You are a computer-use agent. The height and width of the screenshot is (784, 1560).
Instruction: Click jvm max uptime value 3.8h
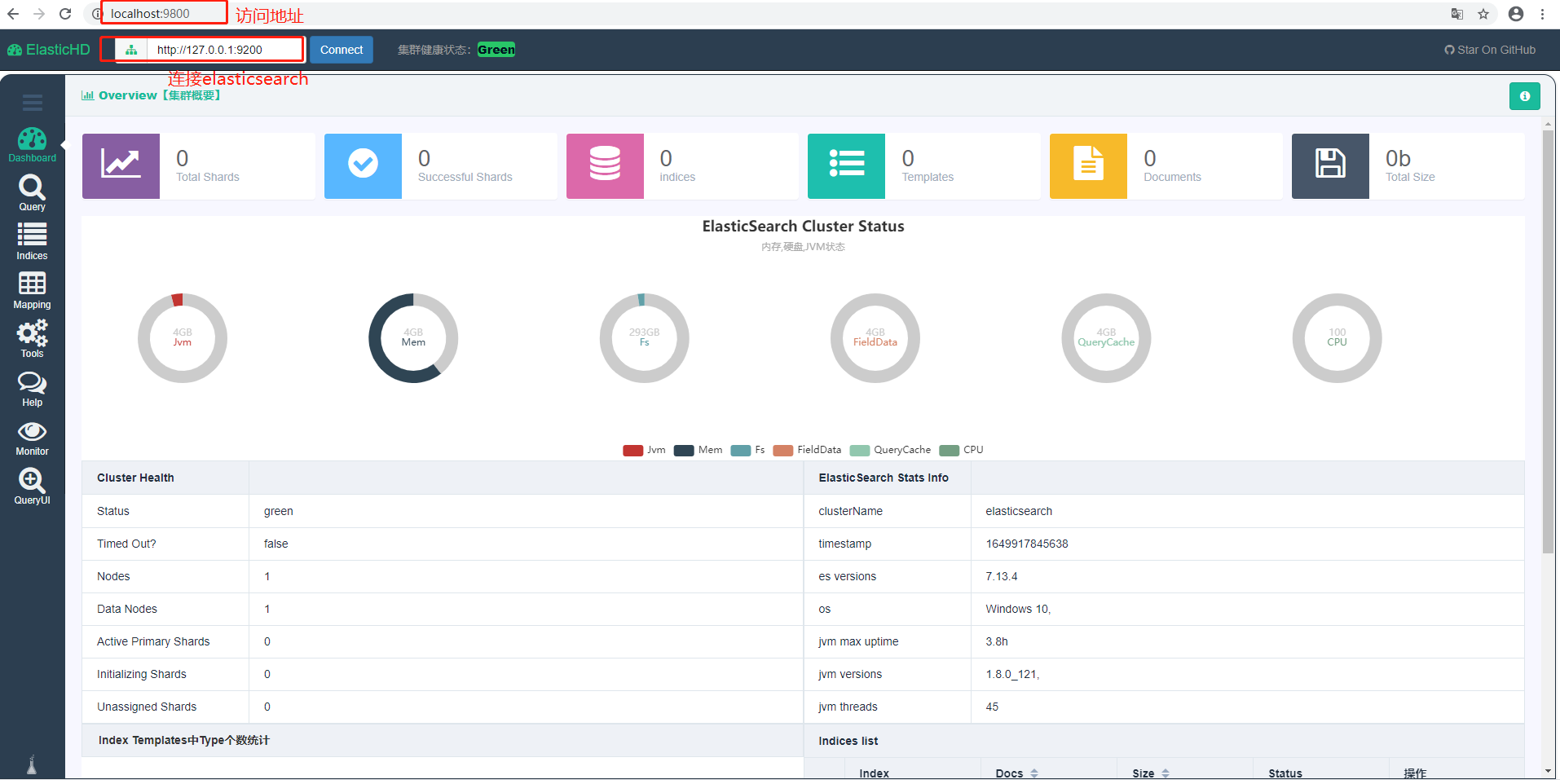click(997, 641)
